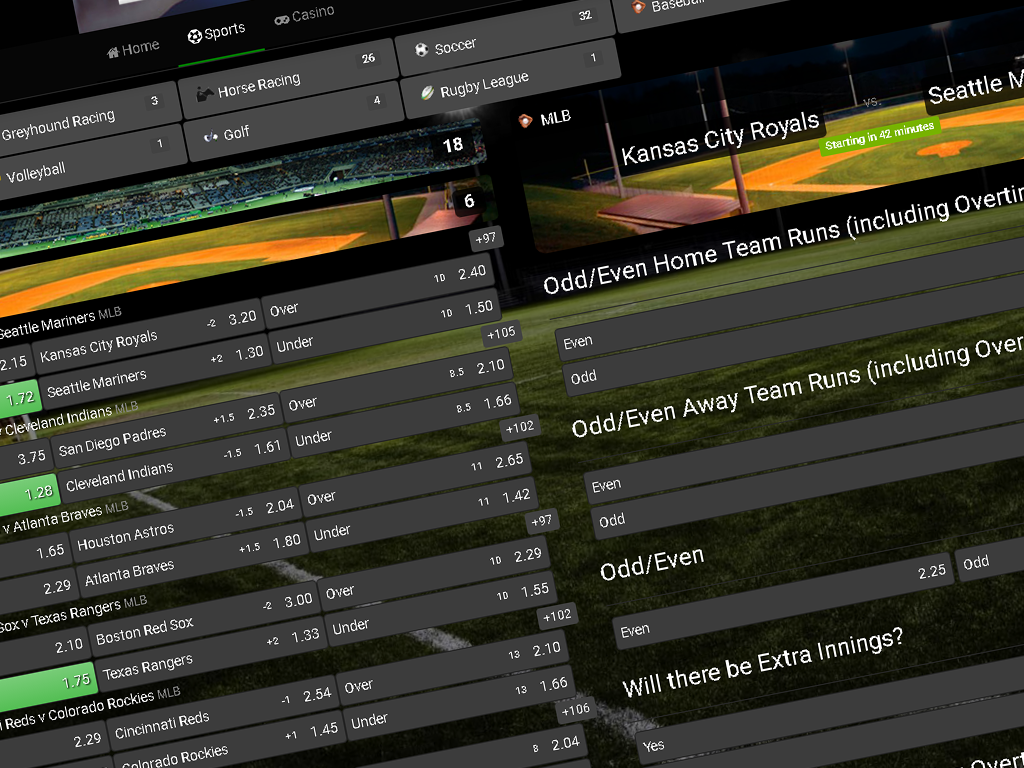Expand the +106 more markets badge
The image size is (1024, 768).
point(577,709)
